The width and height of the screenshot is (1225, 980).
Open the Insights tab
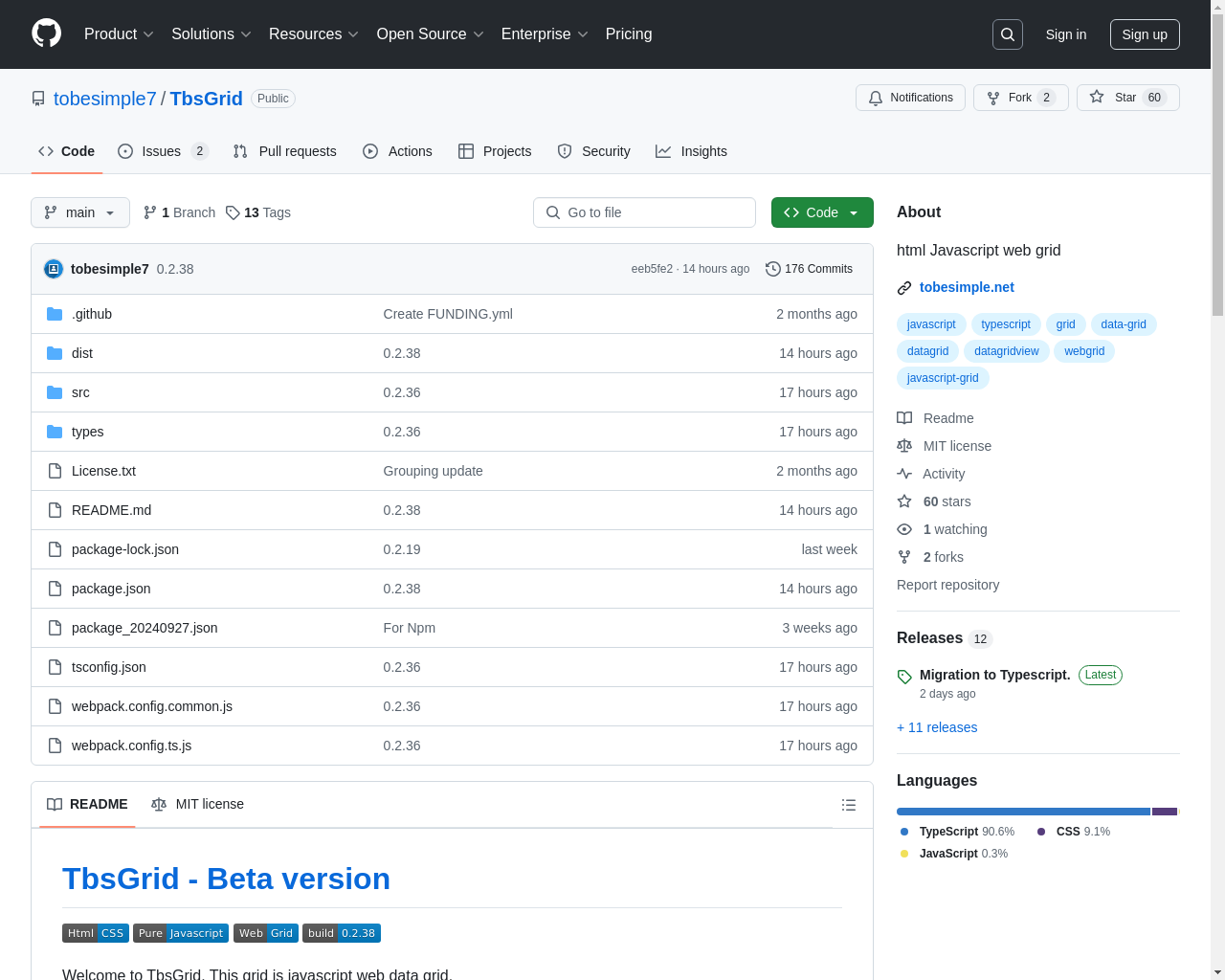(x=691, y=151)
